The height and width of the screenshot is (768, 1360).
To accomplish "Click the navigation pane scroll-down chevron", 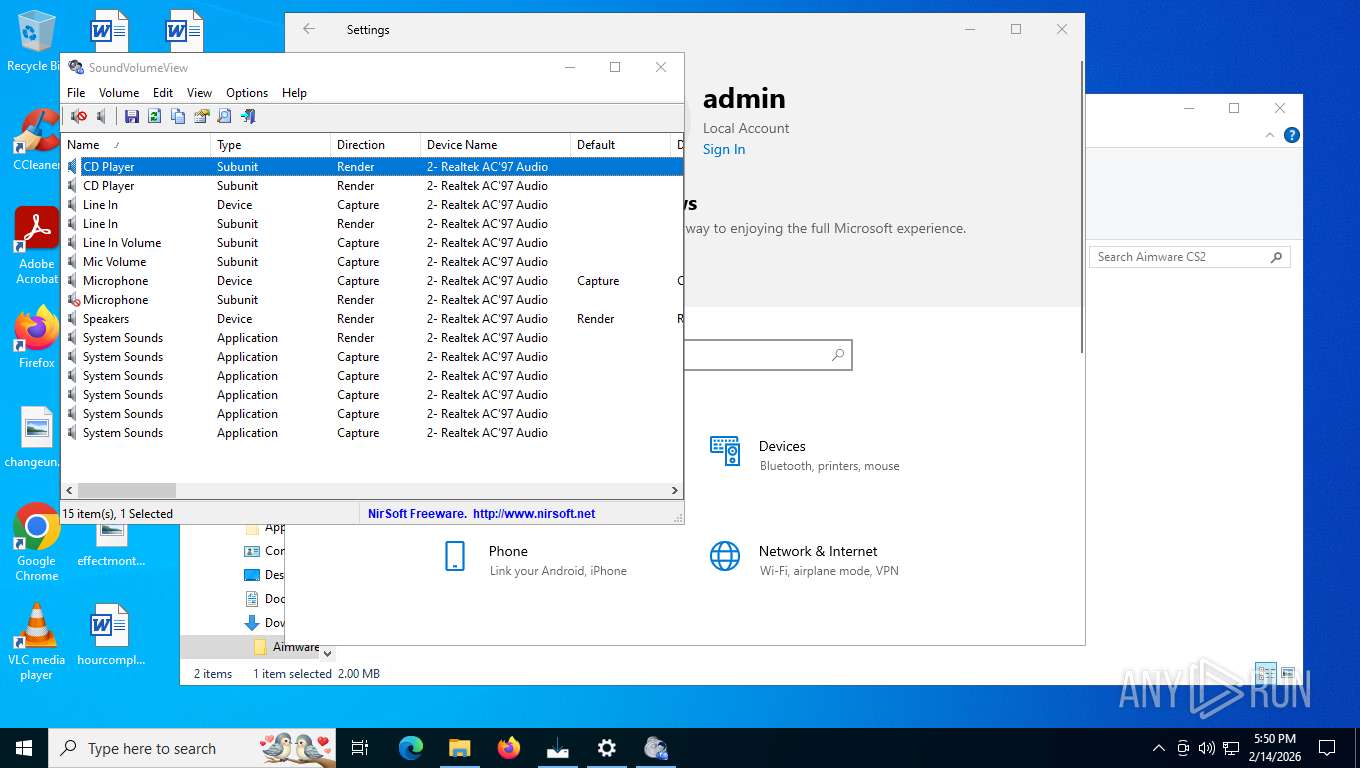I will pyautogui.click(x=327, y=654).
